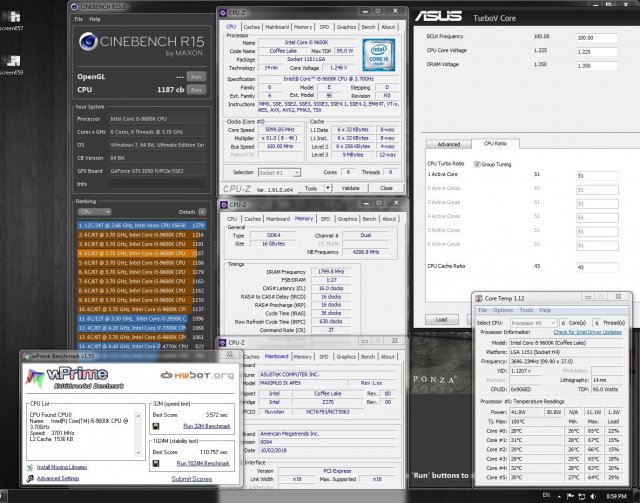
Task: Click the Run 1024M Benchmark link
Action: (x=203, y=463)
